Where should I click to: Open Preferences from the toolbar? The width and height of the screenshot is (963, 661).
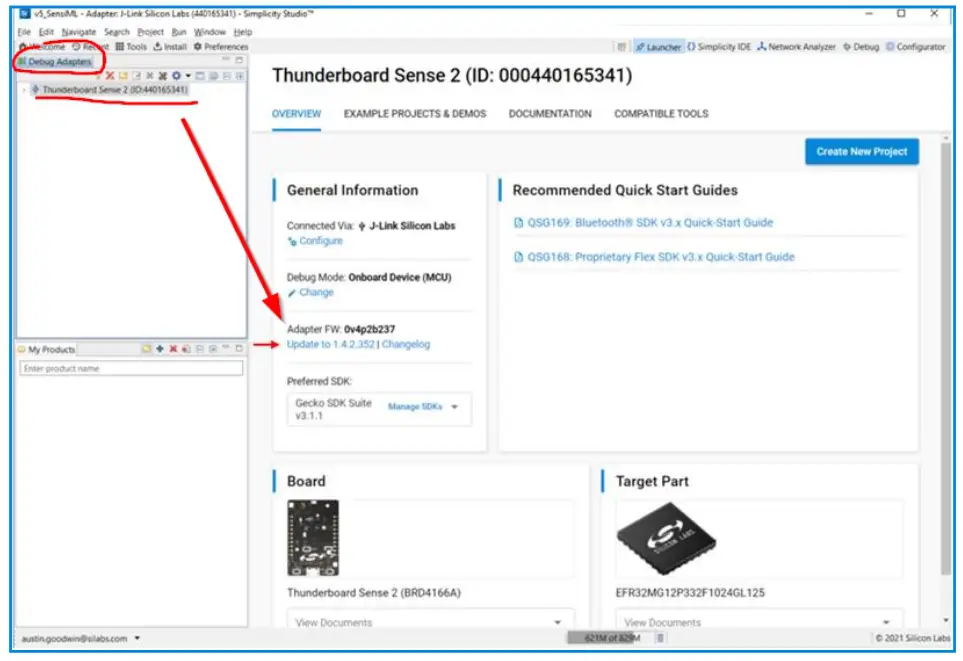point(221,47)
